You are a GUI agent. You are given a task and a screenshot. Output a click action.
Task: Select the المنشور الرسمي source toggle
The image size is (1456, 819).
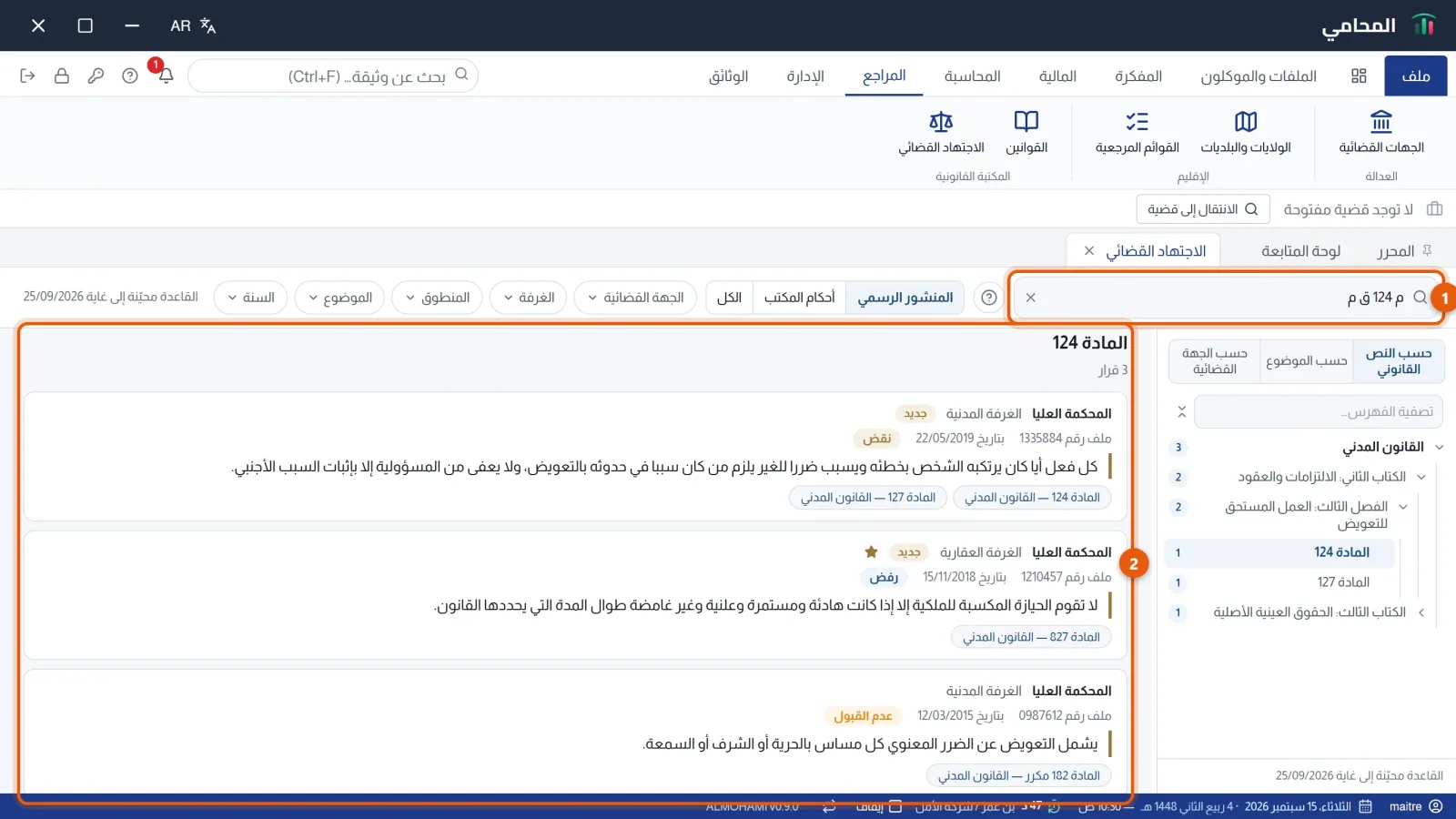point(905,298)
